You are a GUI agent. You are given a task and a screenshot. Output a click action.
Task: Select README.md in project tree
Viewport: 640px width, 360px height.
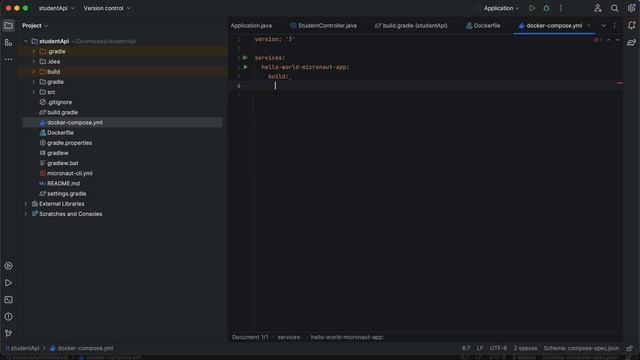63,183
